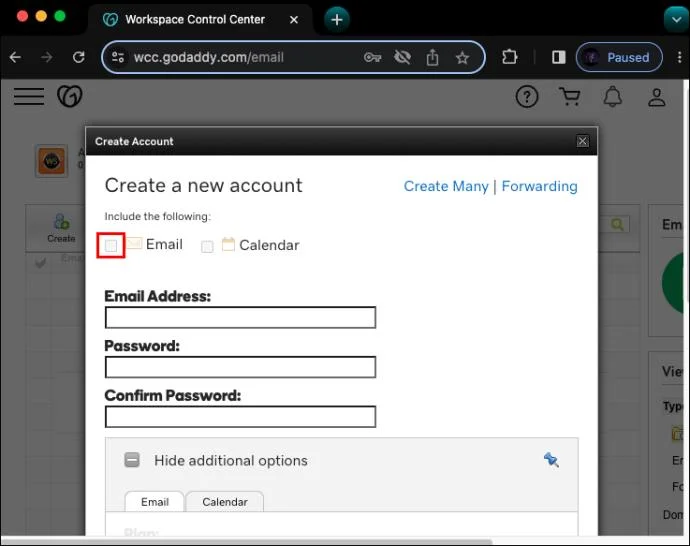Click the pin icon for additional options
Viewport: 690px width, 546px height.
[x=551, y=460]
